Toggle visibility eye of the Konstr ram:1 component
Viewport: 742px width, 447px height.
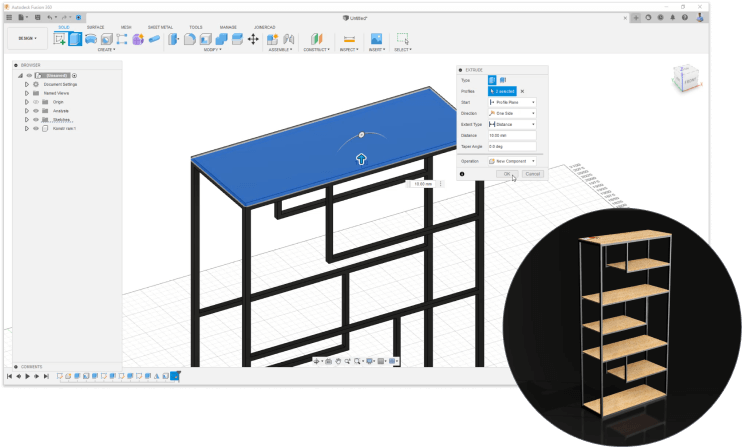click(35, 129)
